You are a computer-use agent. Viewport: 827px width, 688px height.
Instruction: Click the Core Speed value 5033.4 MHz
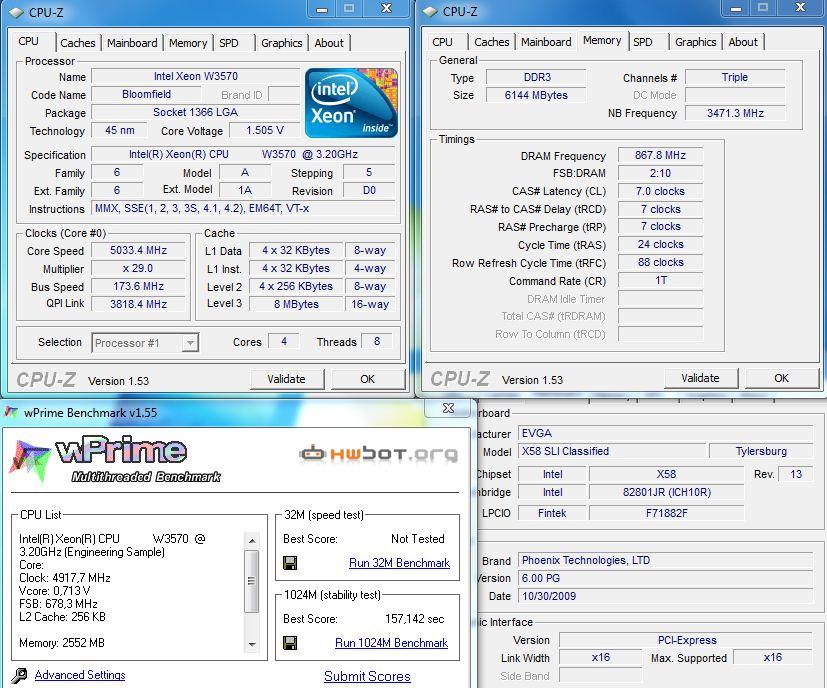click(x=138, y=251)
